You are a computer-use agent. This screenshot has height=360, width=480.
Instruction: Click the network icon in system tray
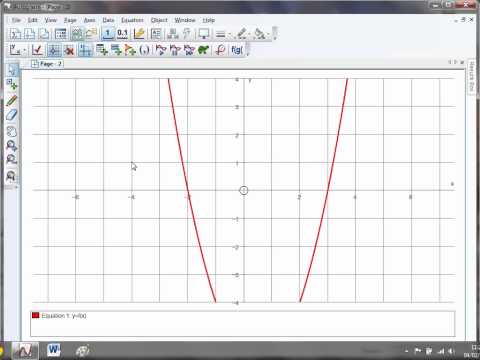[441, 351]
